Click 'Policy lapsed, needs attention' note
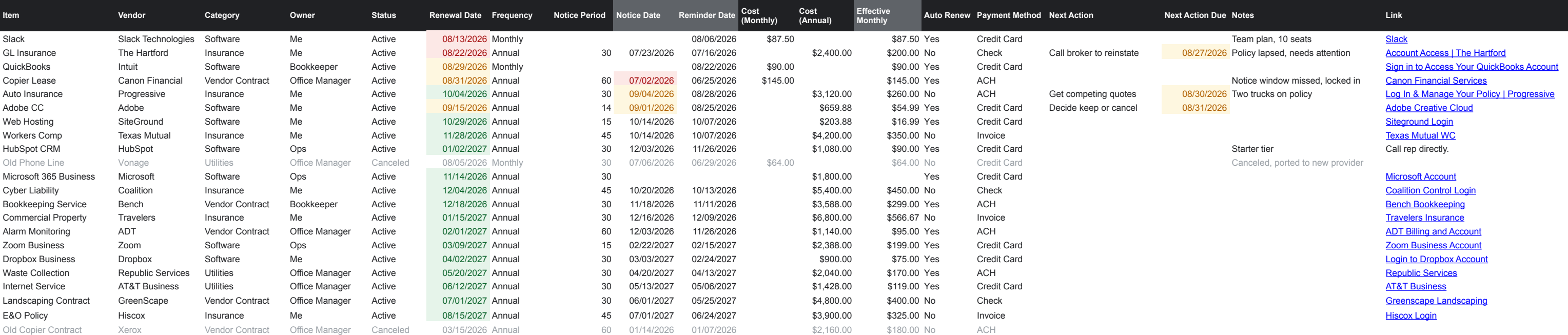 1290,53
